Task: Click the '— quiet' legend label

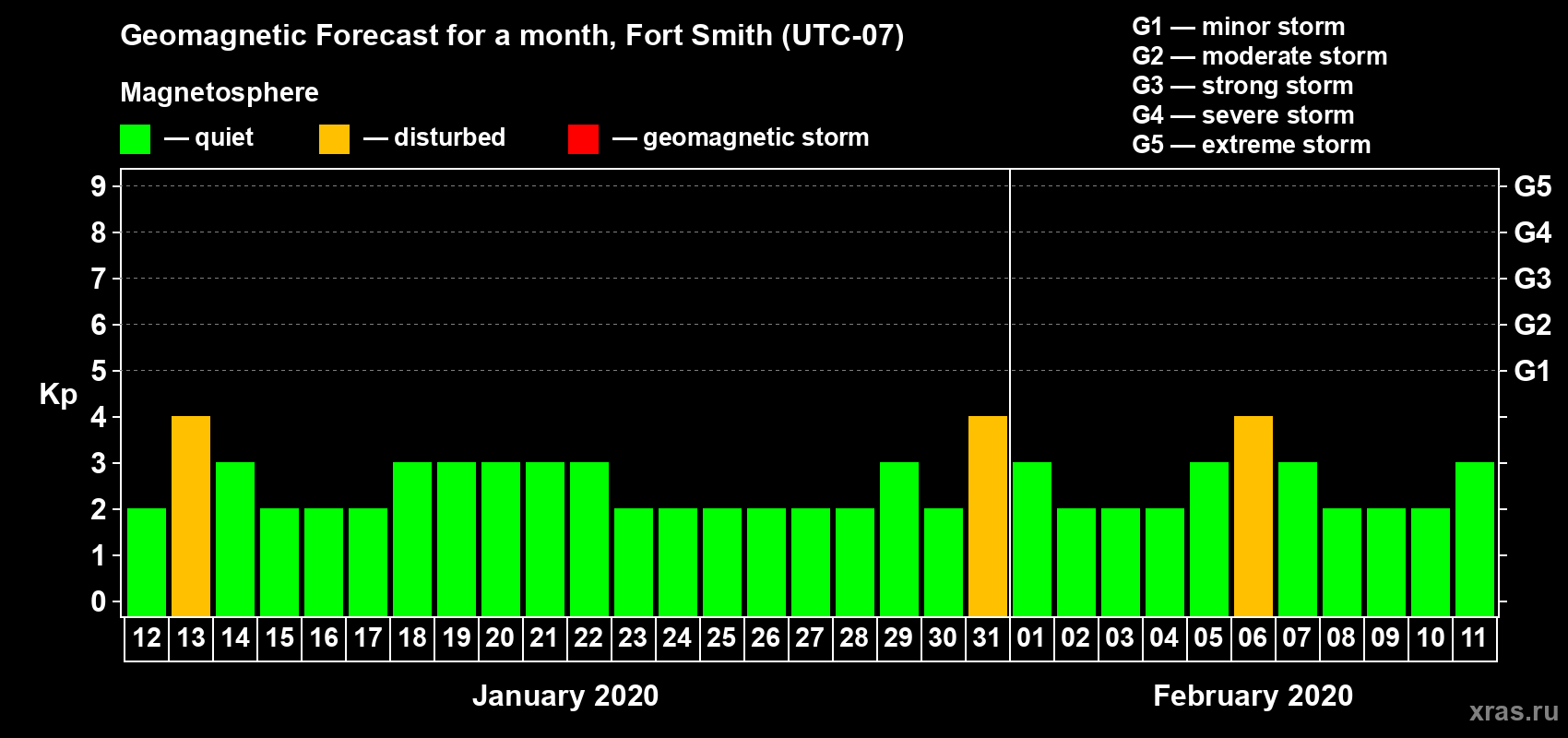Action: tap(208, 137)
